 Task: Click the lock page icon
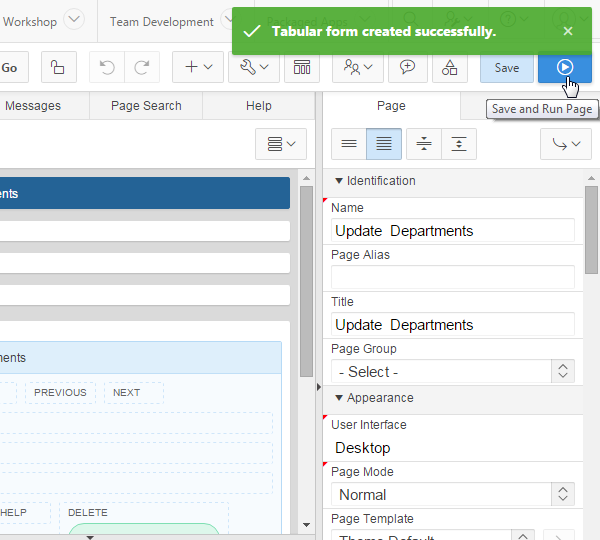pos(59,67)
